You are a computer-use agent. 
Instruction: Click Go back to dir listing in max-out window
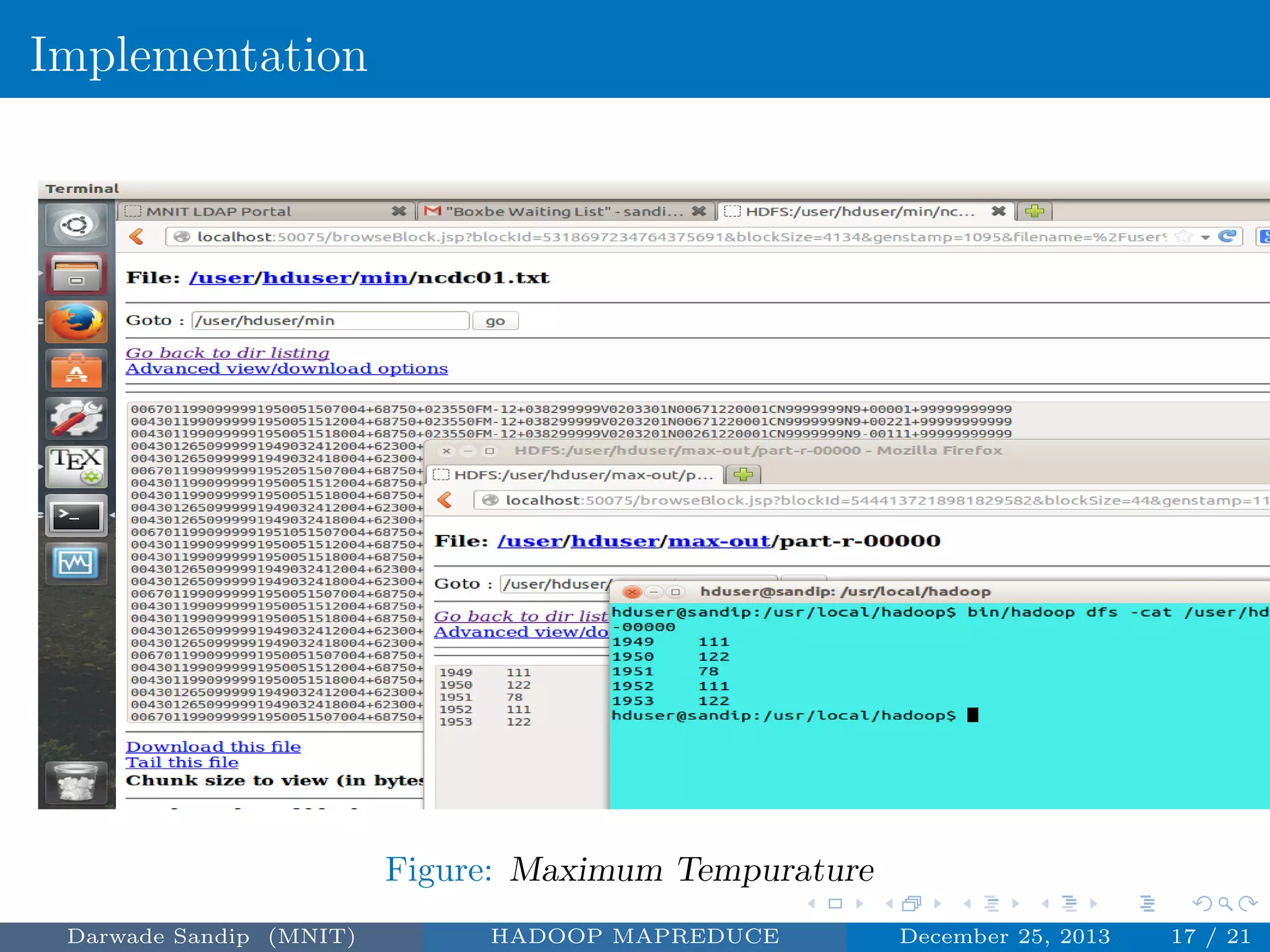pos(522,616)
